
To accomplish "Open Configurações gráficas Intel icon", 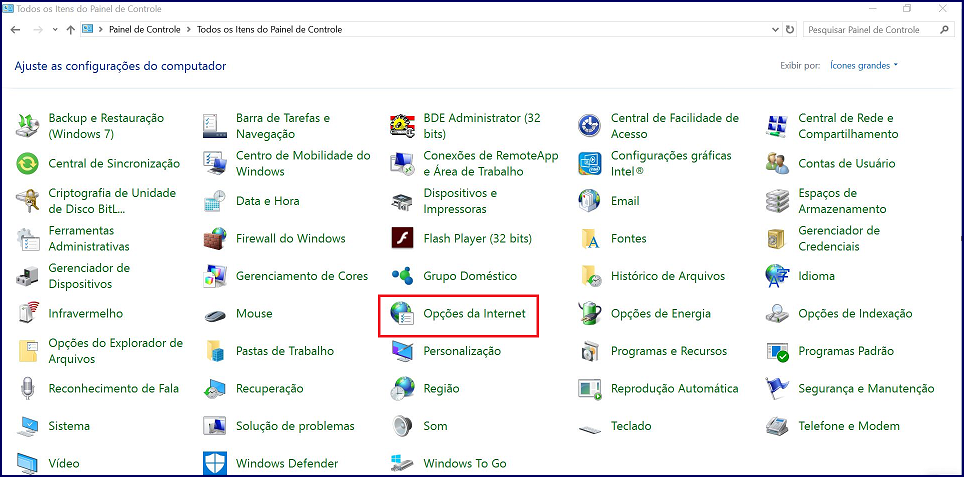I will pyautogui.click(x=590, y=164).
